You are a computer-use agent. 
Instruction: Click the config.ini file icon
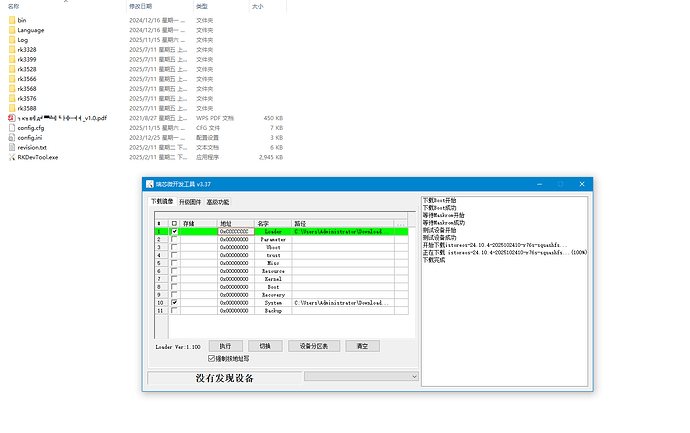[11, 137]
